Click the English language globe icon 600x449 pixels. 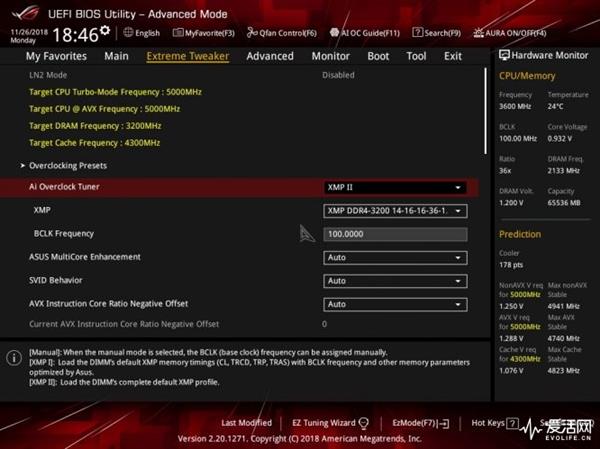tap(129, 33)
